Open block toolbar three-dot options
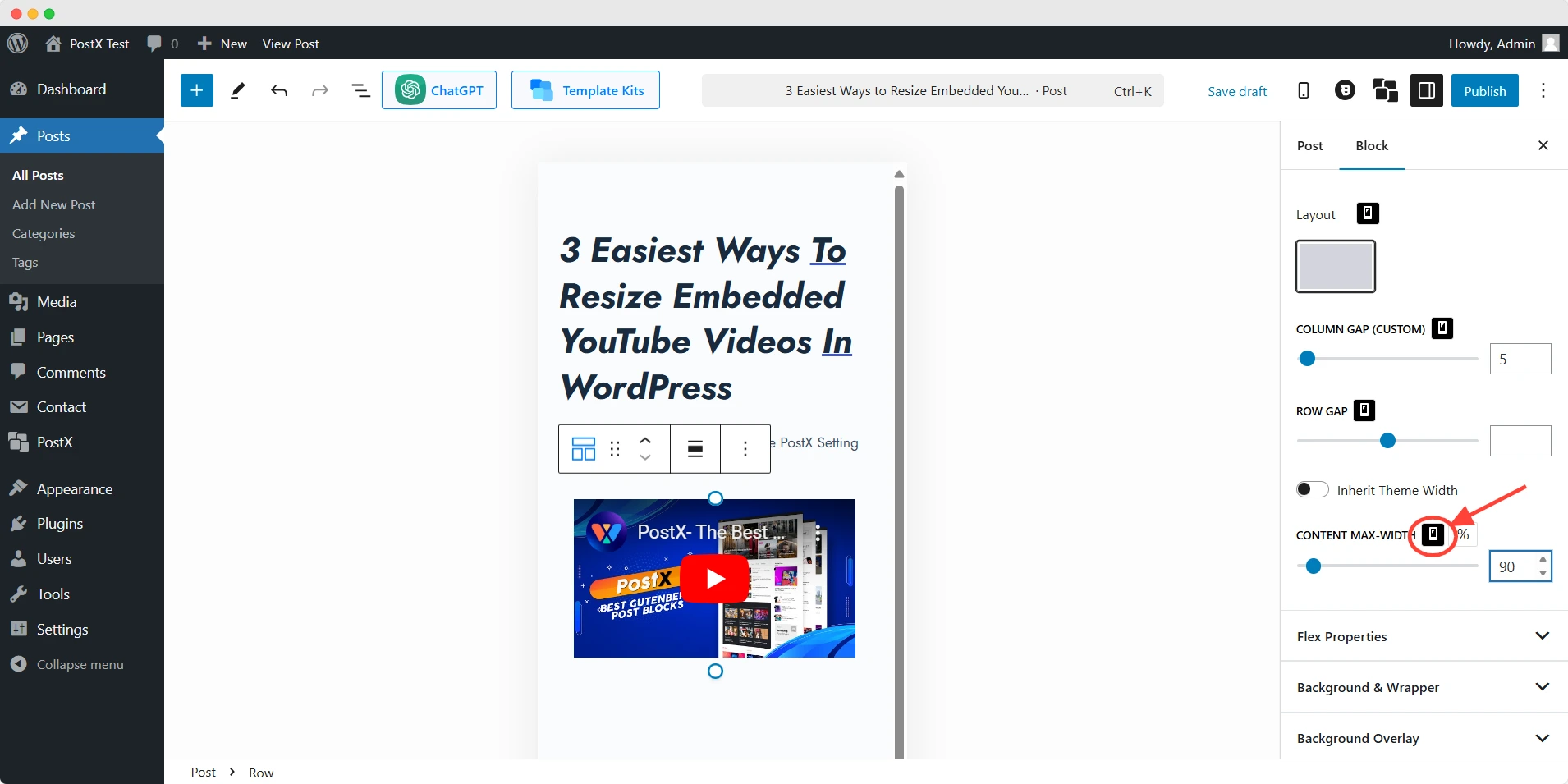The width and height of the screenshot is (1568, 784). coord(745,449)
